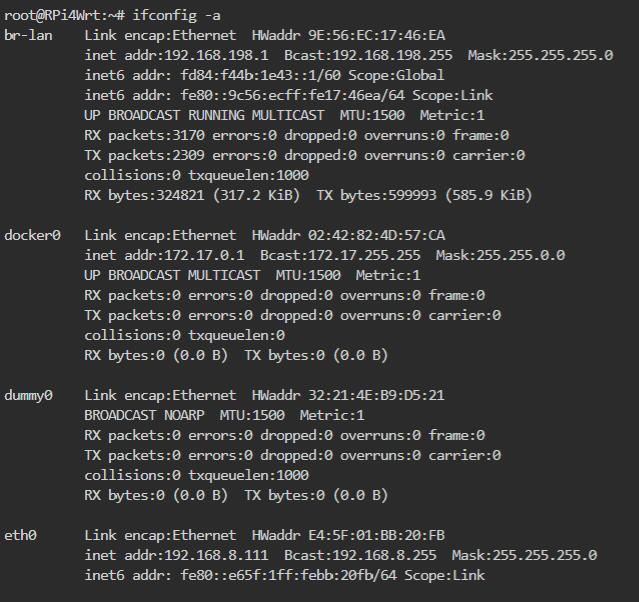Click the fe80::9c56:ecff:fe17:46ea/64 link address

(x=293, y=95)
